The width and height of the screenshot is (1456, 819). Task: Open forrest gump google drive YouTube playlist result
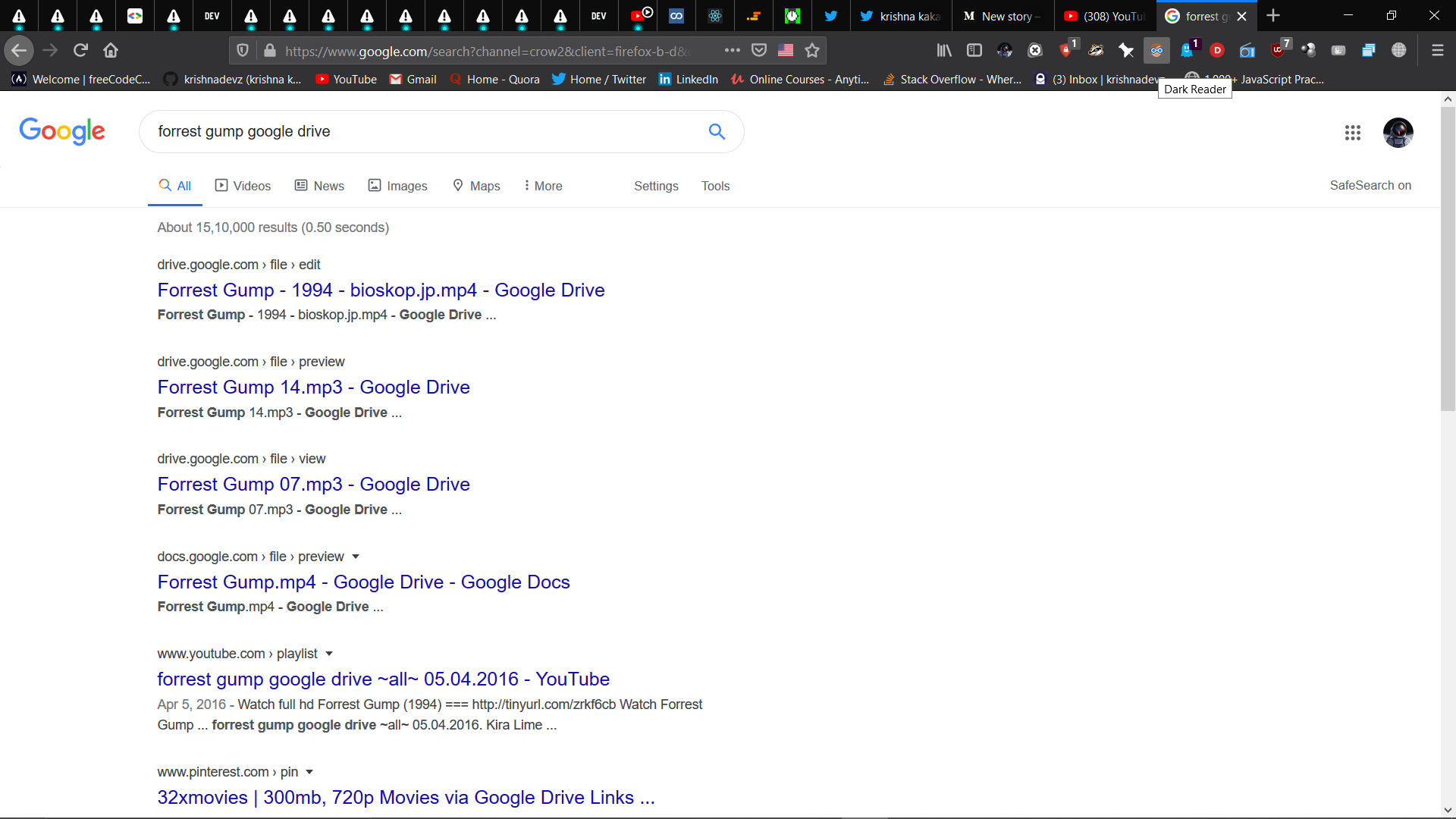coord(383,679)
